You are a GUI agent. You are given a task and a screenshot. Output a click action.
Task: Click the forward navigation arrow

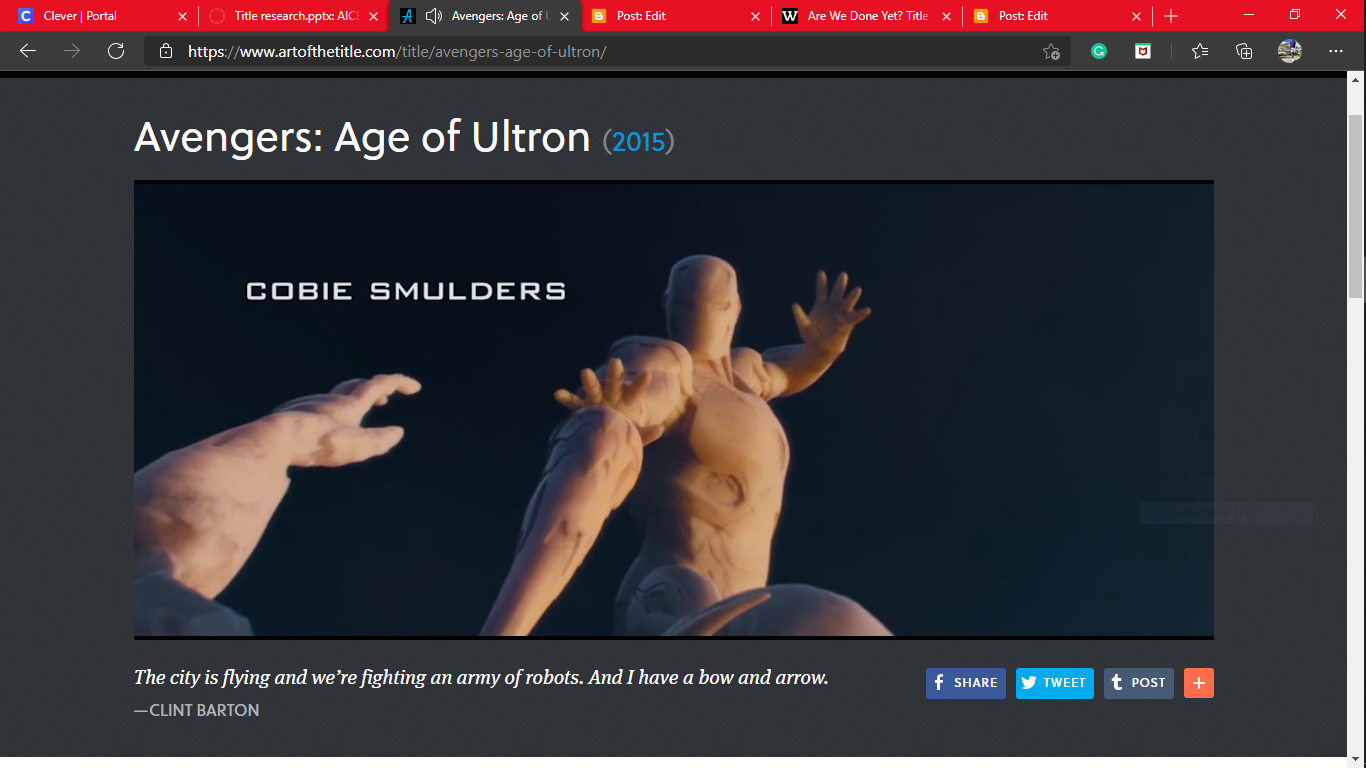[72, 51]
